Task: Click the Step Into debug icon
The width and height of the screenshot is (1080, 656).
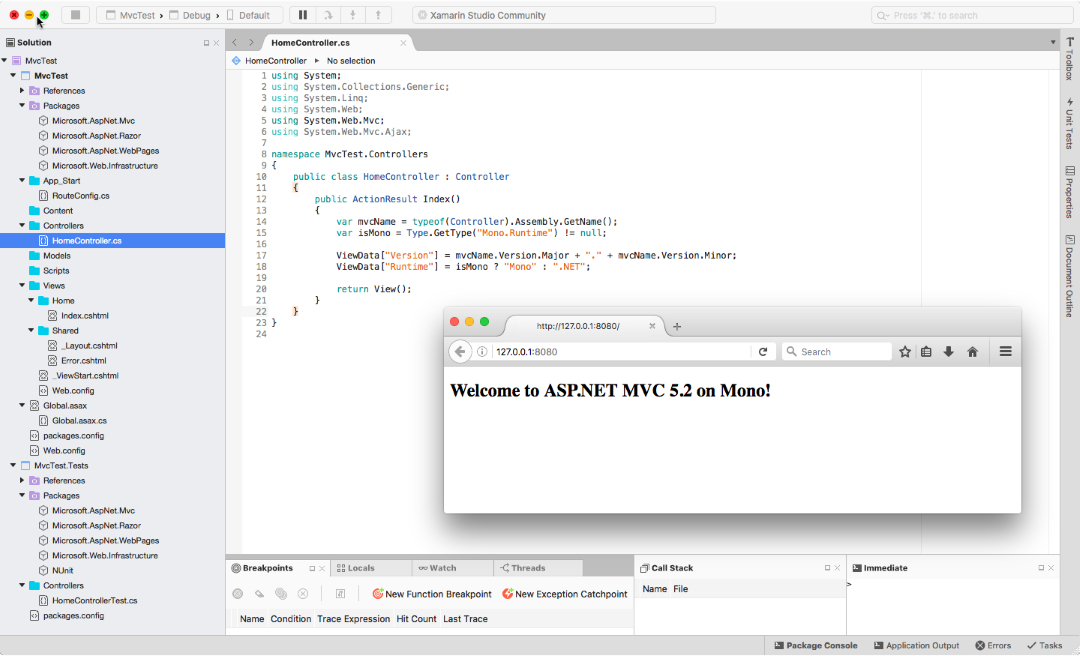Action: 353,14
